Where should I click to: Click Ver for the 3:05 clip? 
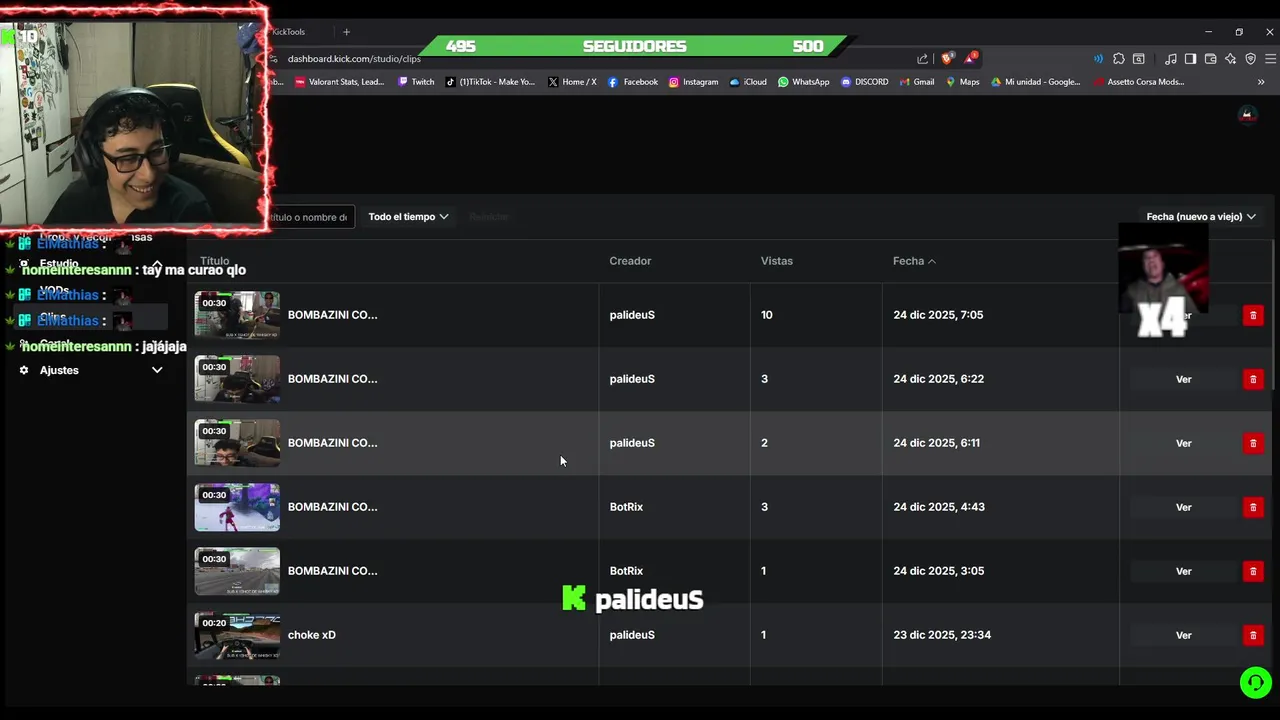1183,571
